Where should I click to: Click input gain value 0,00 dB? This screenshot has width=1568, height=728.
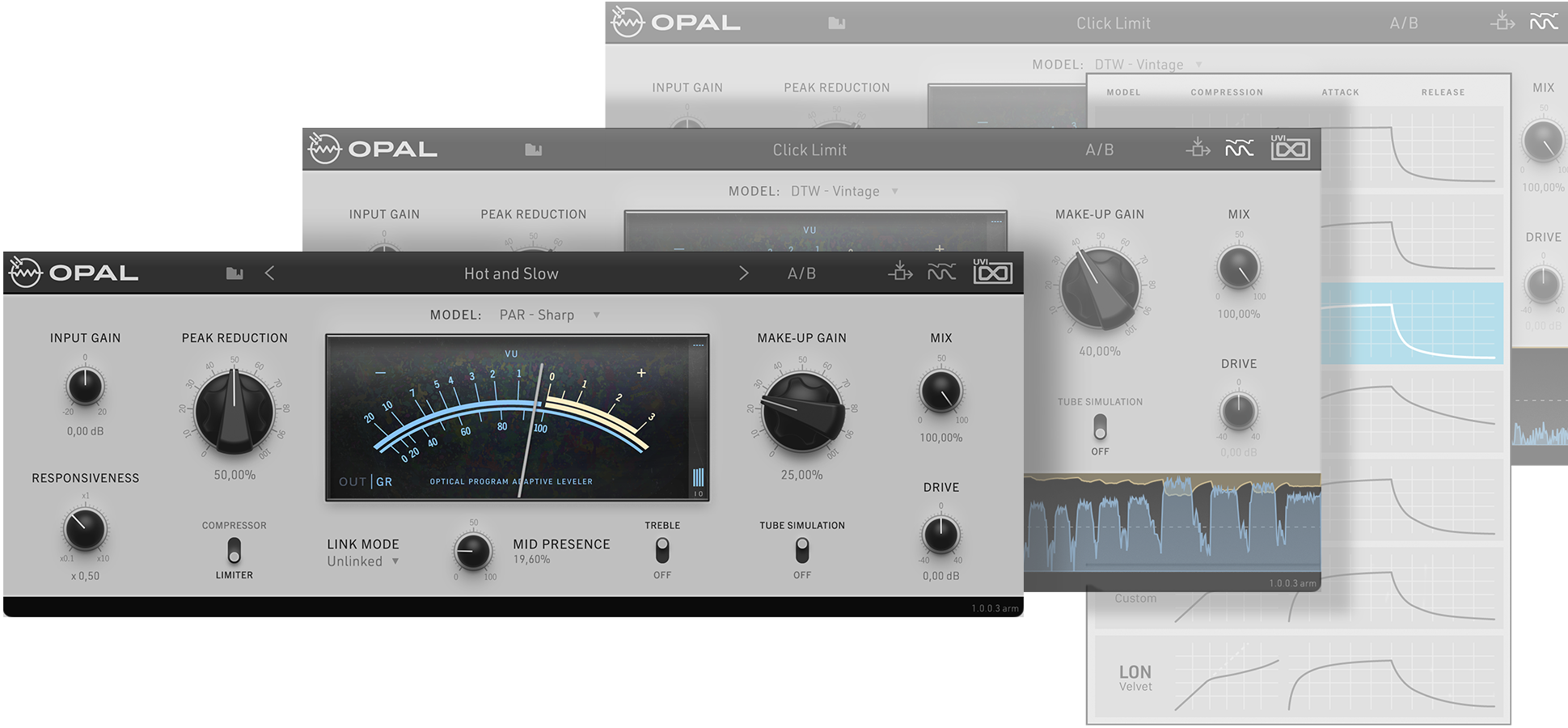point(85,431)
